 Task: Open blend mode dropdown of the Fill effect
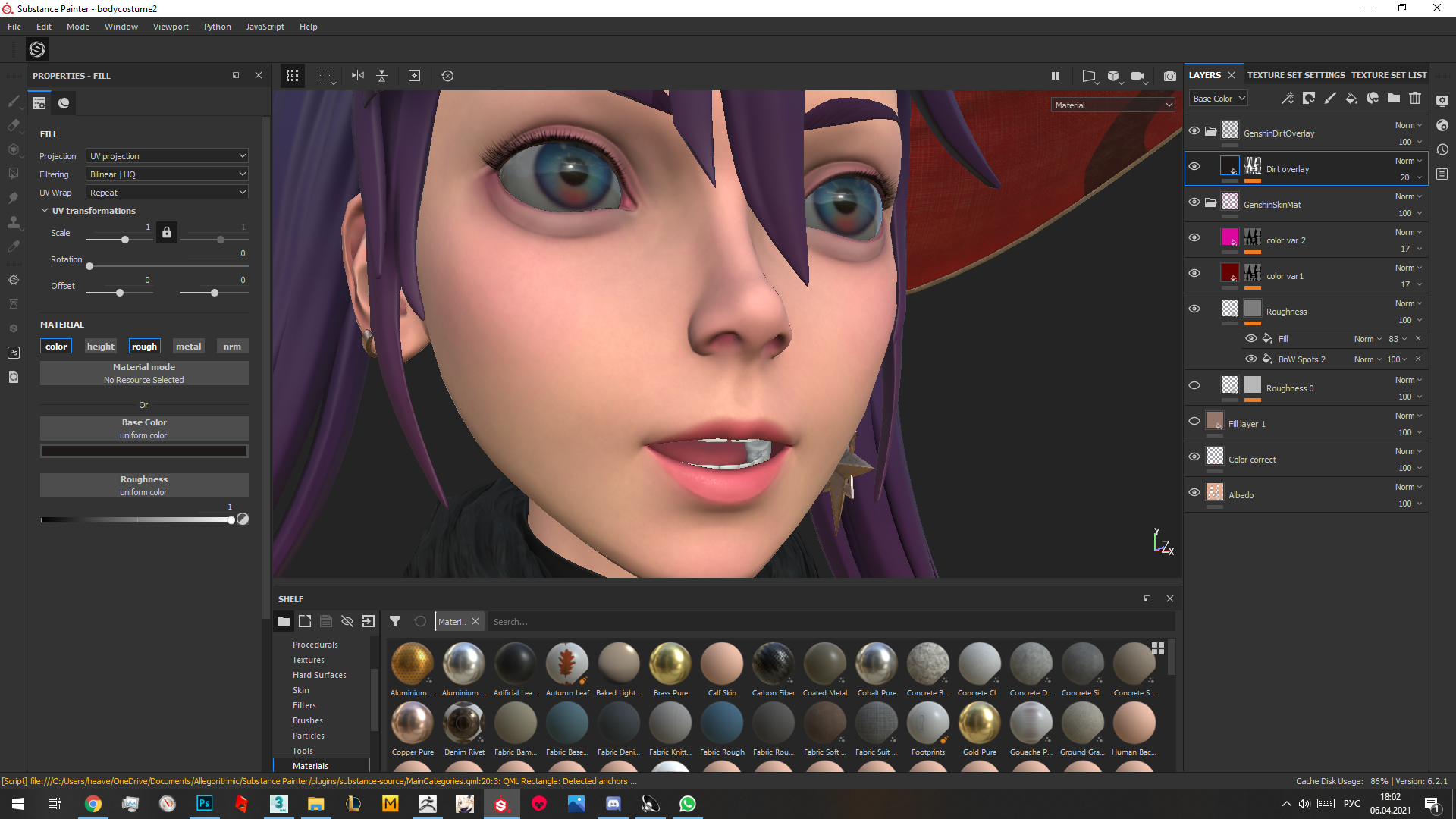tap(1367, 339)
